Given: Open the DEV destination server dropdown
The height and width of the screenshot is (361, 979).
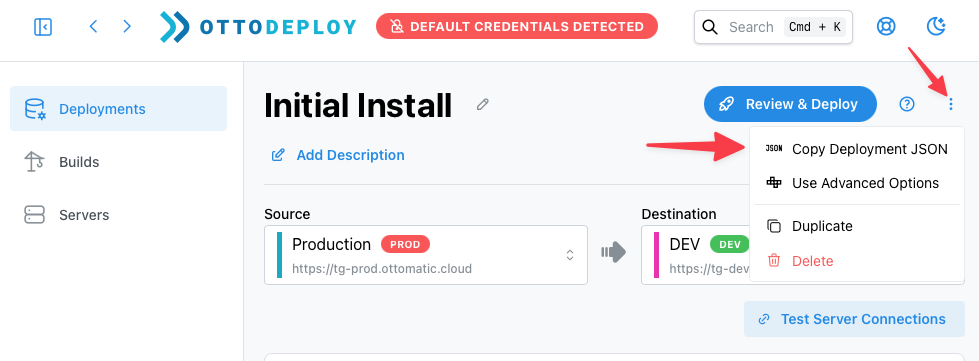Looking at the screenshot, I should coord(696,255).
